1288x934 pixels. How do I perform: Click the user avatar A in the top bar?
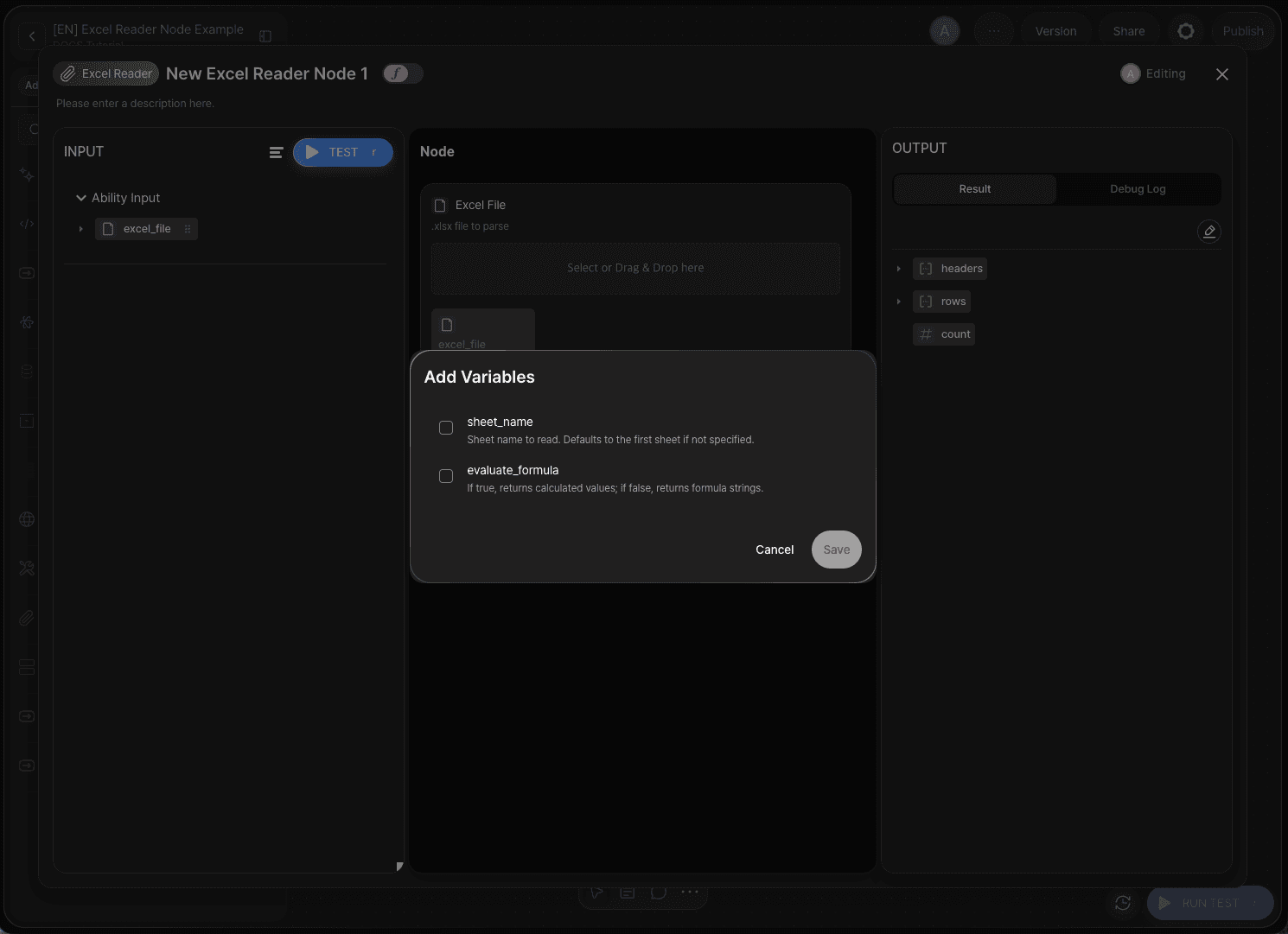(945, 32)
